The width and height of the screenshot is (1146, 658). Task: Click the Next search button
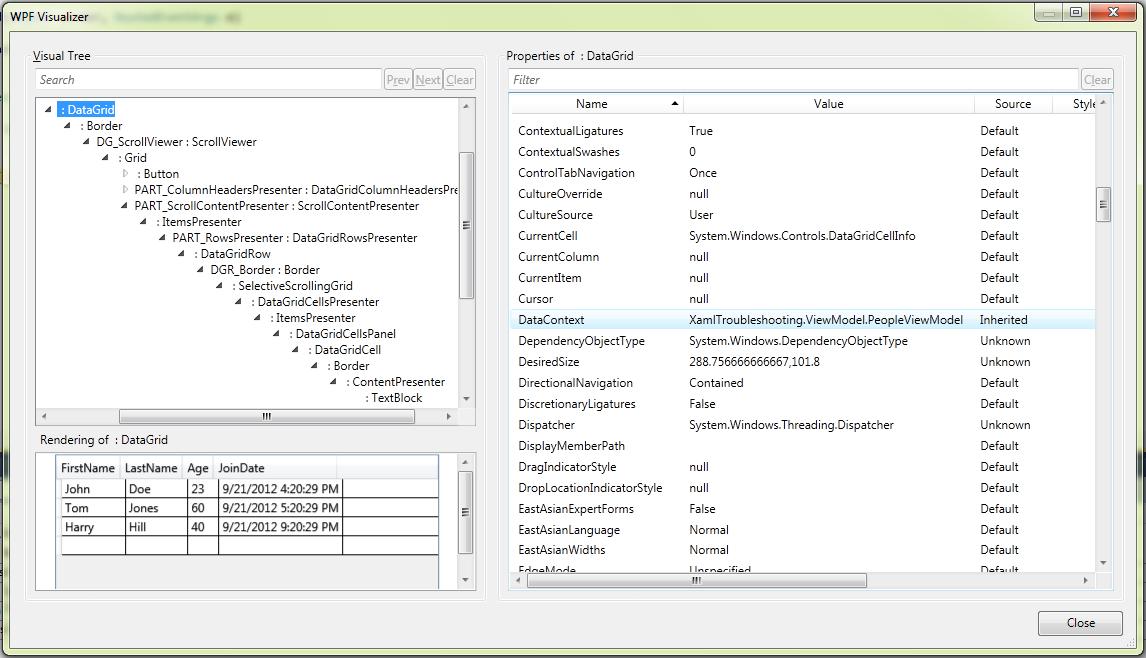[x=427, y=78]
